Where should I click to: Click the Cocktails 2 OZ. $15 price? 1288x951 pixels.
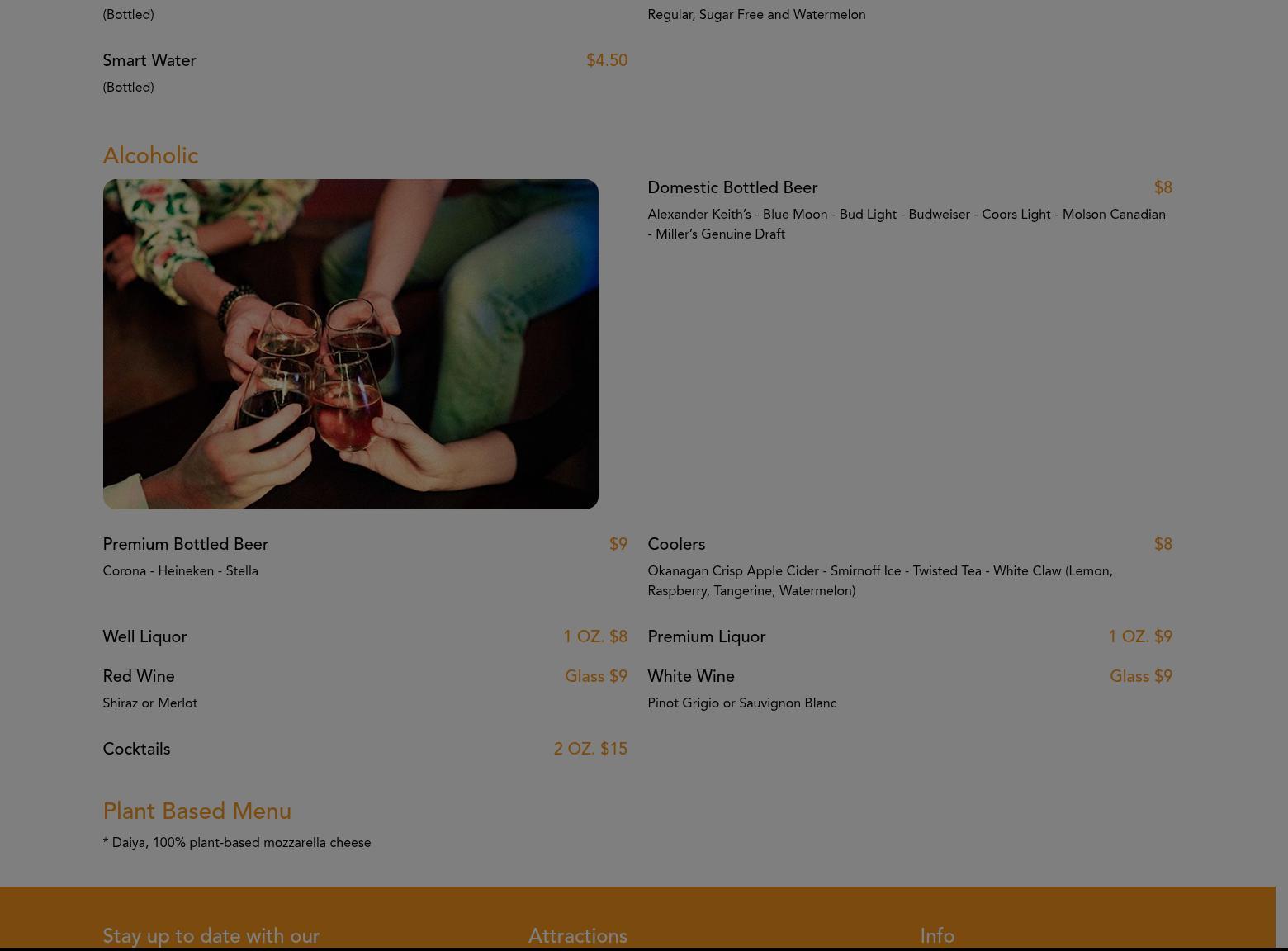click(590, 750)
